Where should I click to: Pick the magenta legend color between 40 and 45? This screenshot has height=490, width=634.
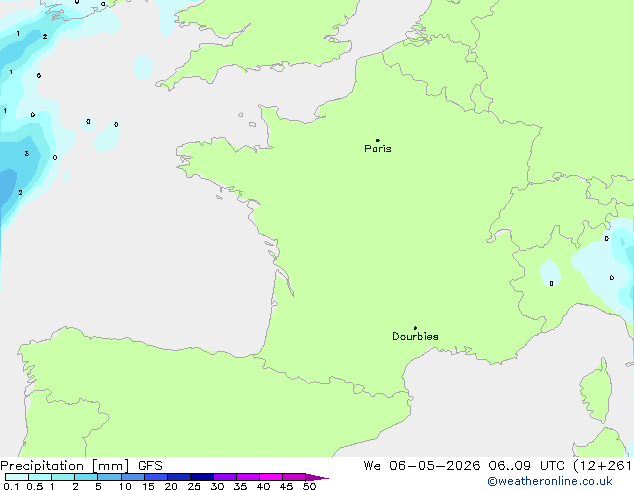pos(271,477)
